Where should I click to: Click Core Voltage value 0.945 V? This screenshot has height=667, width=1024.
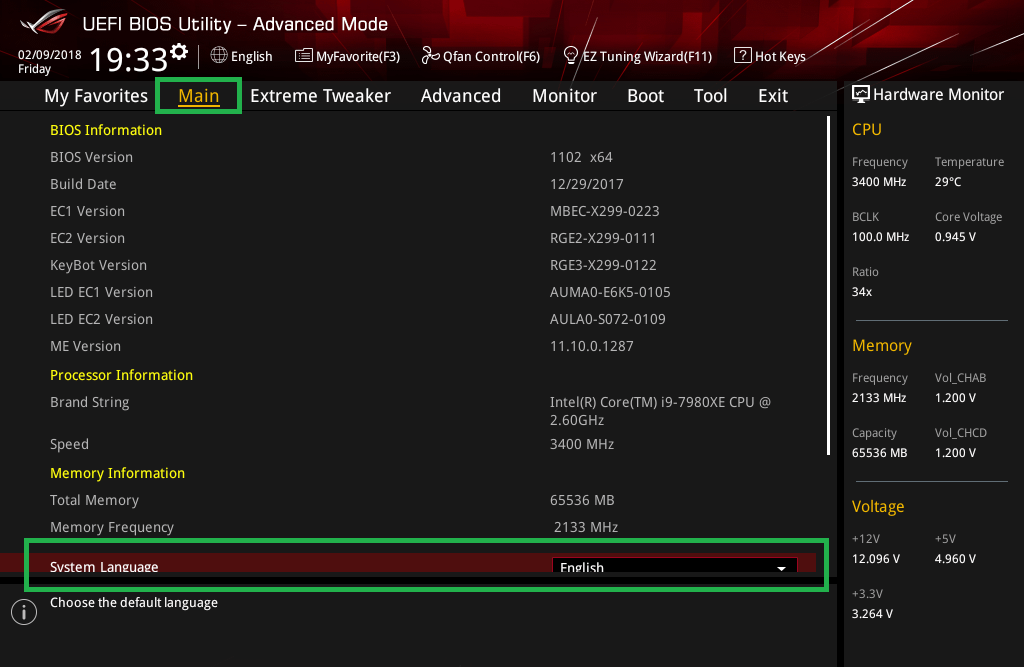(x=955, y=237)
